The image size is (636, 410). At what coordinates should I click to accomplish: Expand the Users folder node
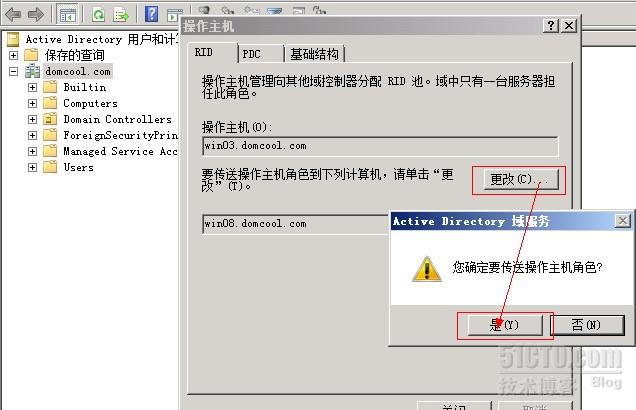click(x=32, y=167)
